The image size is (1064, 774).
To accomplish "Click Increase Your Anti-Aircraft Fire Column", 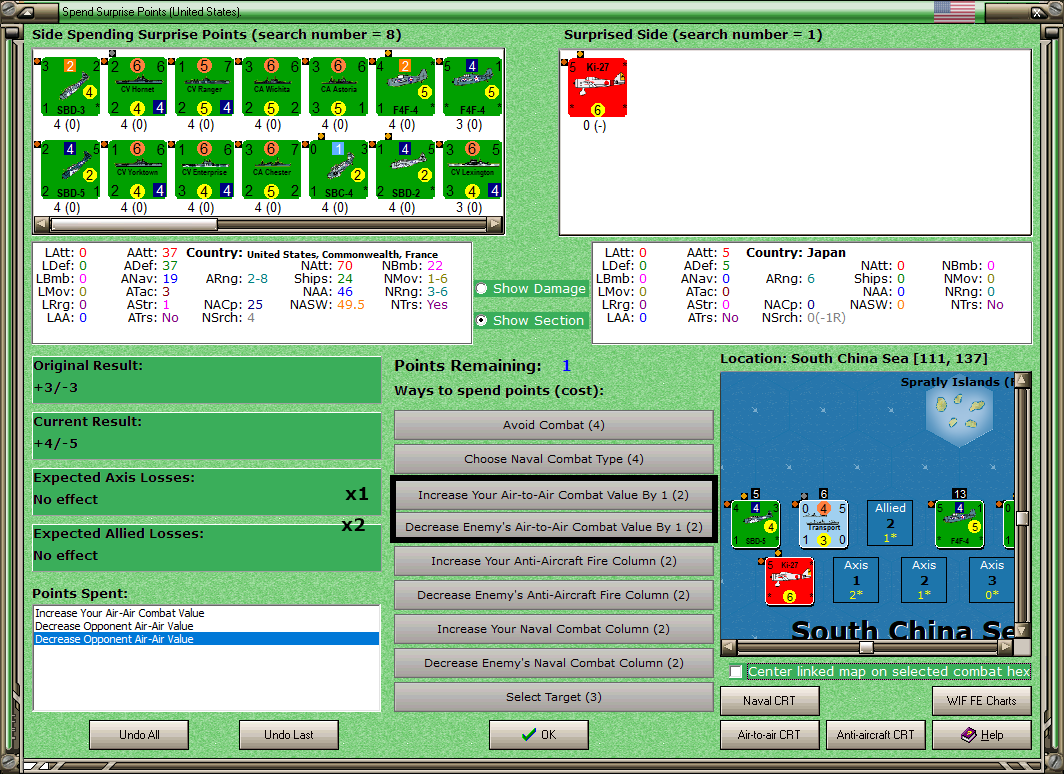I will [x=554, y=561].
